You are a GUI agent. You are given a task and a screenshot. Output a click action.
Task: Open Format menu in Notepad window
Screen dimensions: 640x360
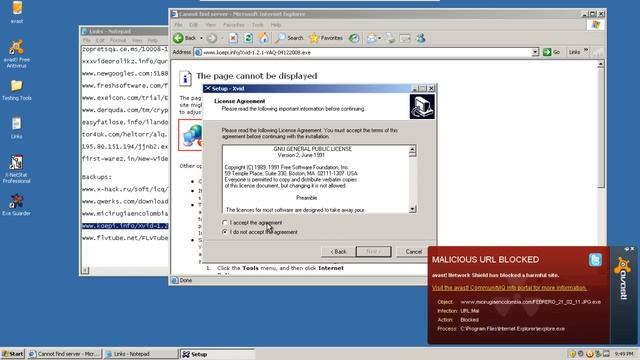point(118,40)
